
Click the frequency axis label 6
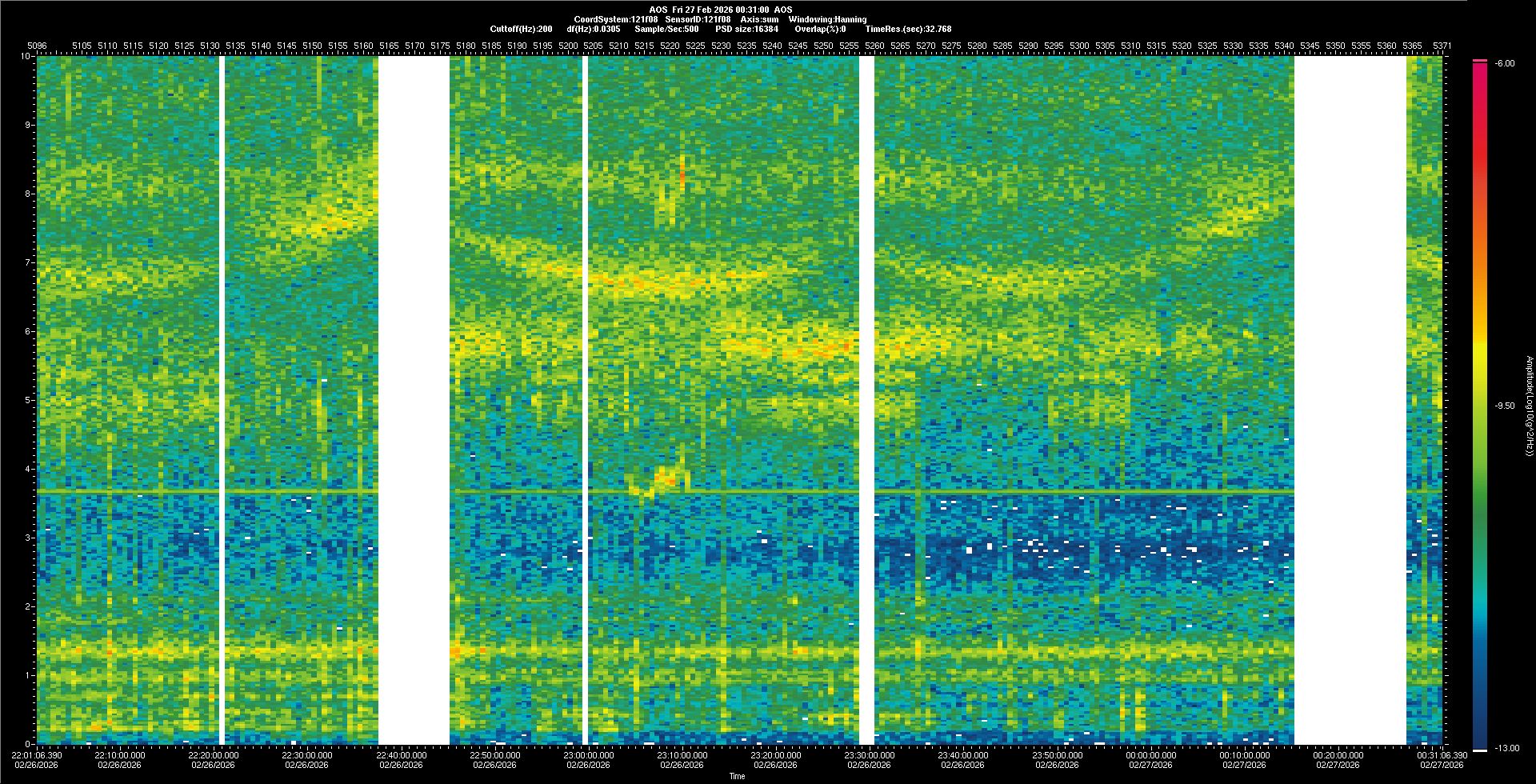pos(29,331)
